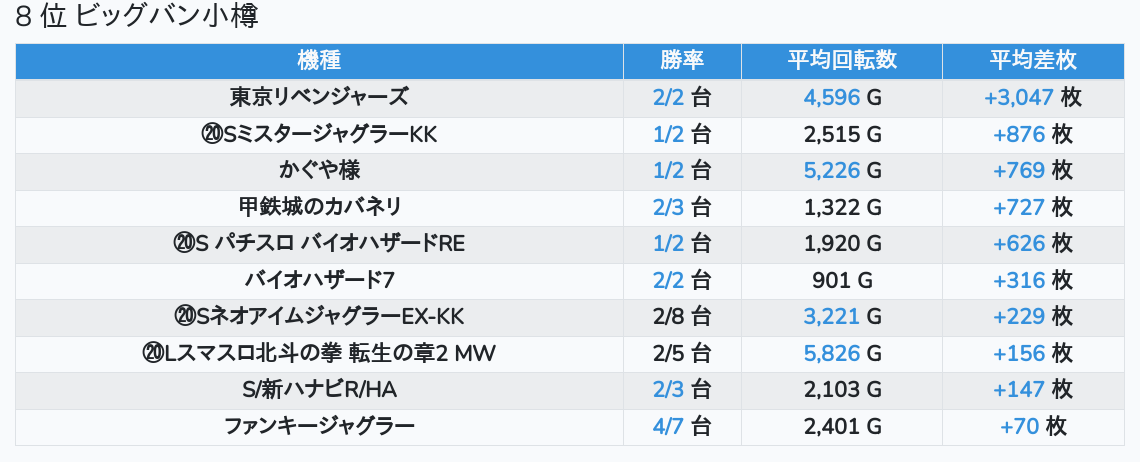Select the SミスタージャグラーKK row name

(x=319, y=134)
